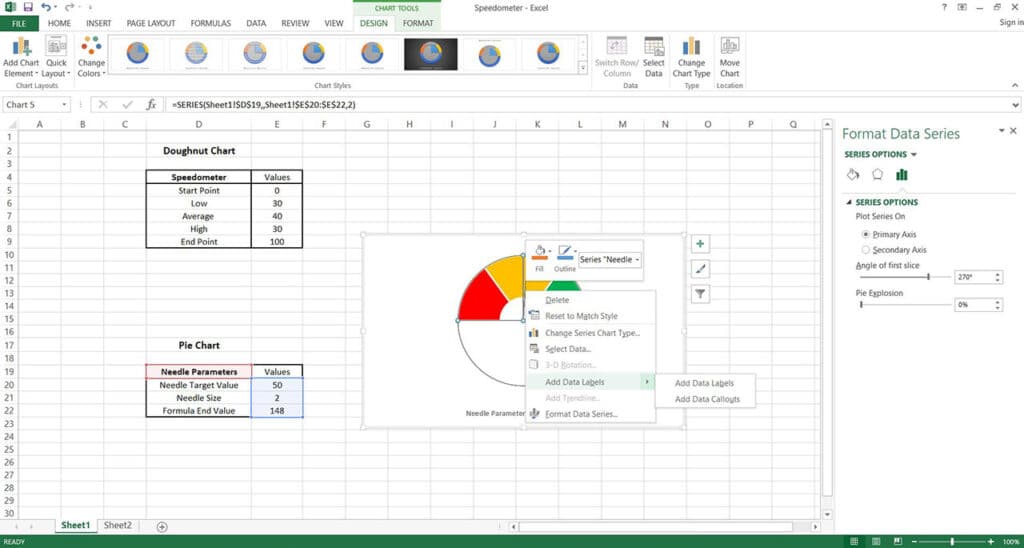Increase Angle of first slice stepper
The height and width of the screenshot is (548, 1024).
[x=998, y=274]
